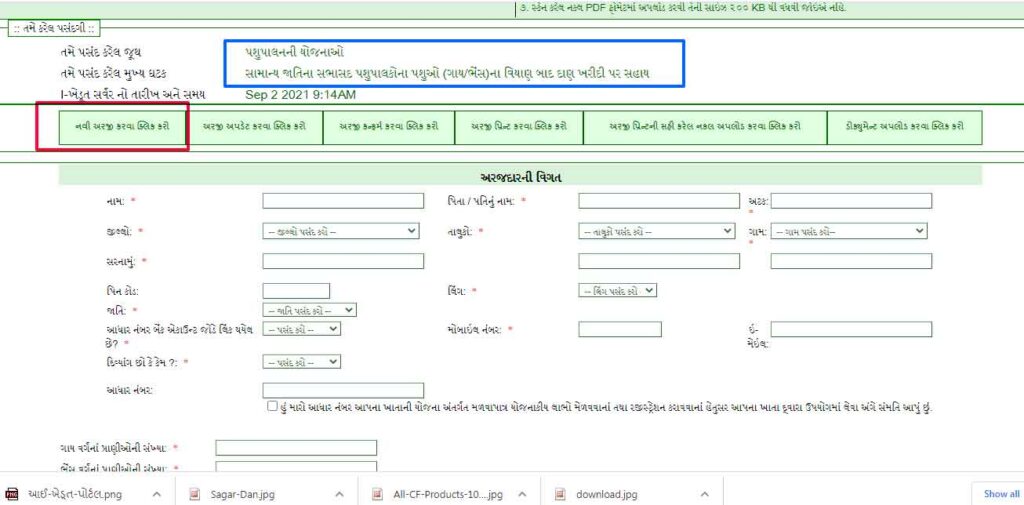This screenshot has width=1024, height=505.
Task: Open the જિલ્લો (district) dropdown
Action: coord(340,231)
